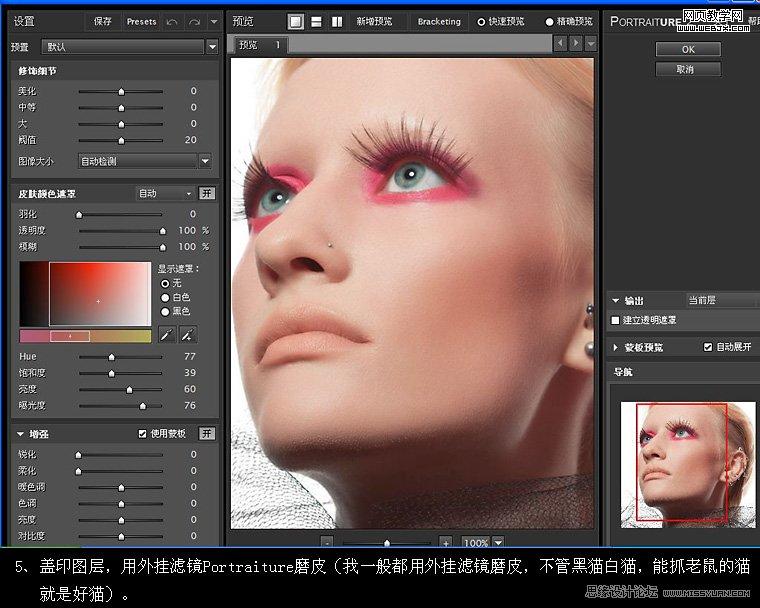Screen dimensions: 760x608
Task: Click the 美化 fine detail slider
Action: [x=121, y=91]
